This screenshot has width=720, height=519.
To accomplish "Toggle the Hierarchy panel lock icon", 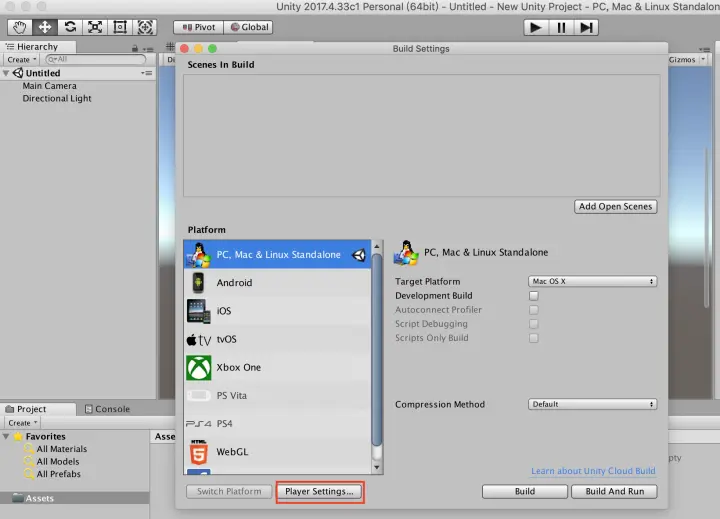I will pos(135,48).
